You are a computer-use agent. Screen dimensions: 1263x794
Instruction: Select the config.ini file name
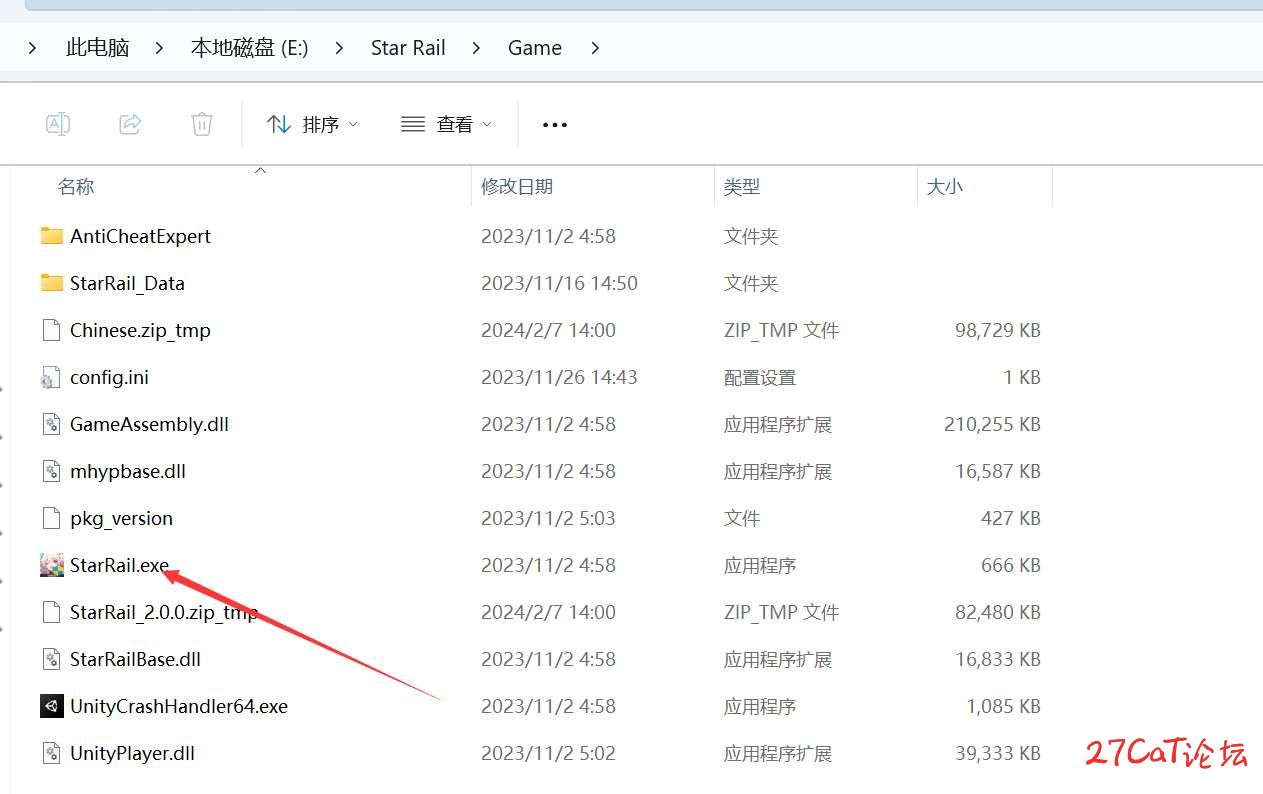tap(109, 377)
